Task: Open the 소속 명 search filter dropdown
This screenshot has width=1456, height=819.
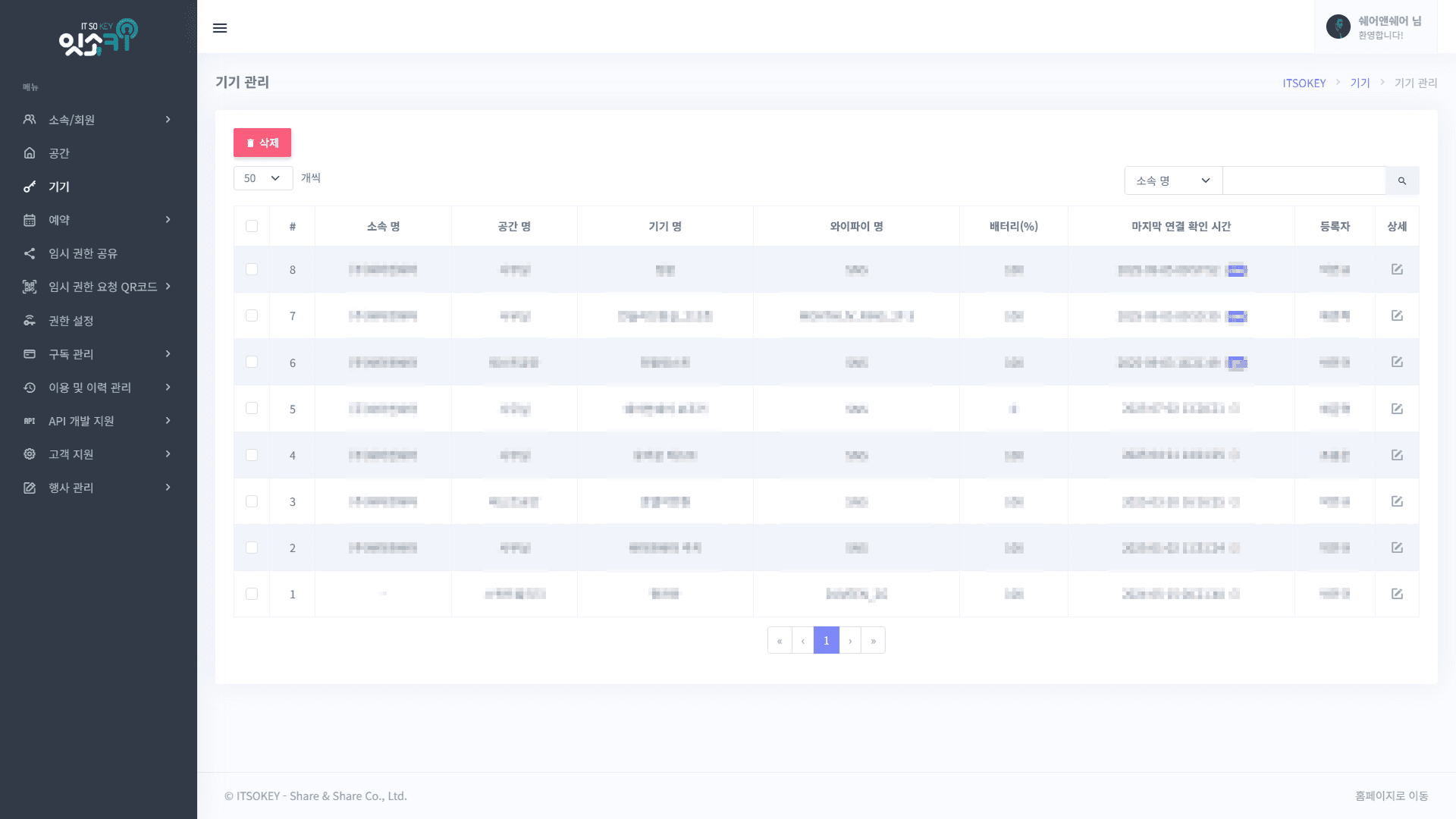Action: [x=1172, y=180]
